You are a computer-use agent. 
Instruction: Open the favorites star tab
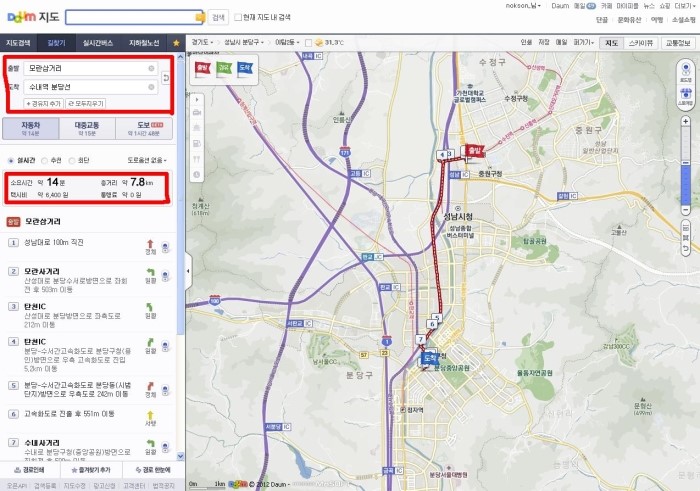tap(176, 43)
